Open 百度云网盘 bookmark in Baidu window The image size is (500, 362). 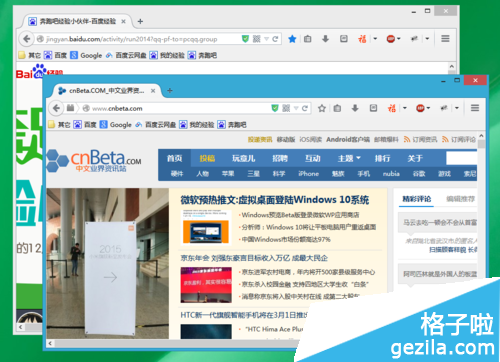tap(126, 55)
